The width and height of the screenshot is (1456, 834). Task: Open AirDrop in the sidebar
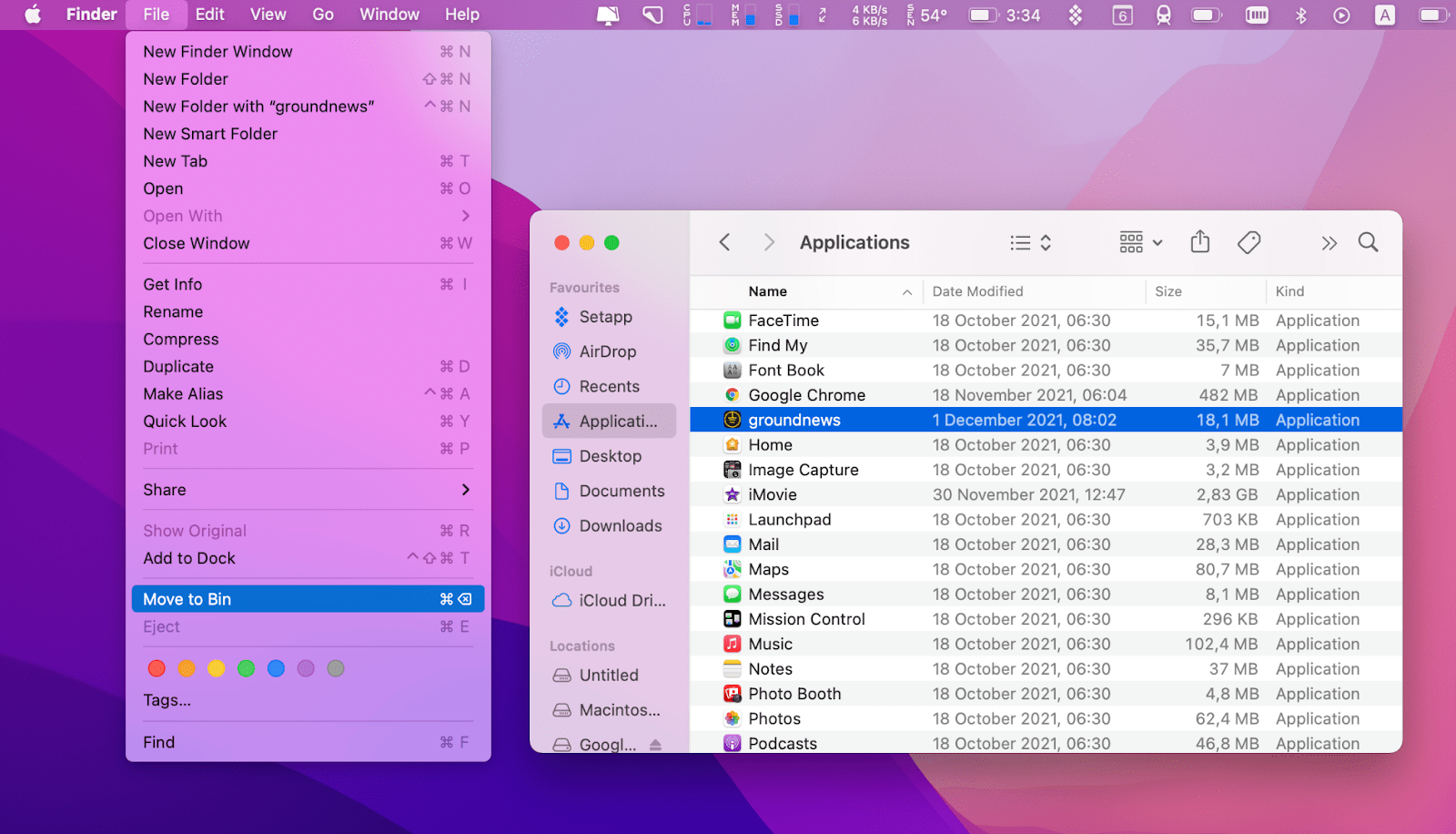609,351
